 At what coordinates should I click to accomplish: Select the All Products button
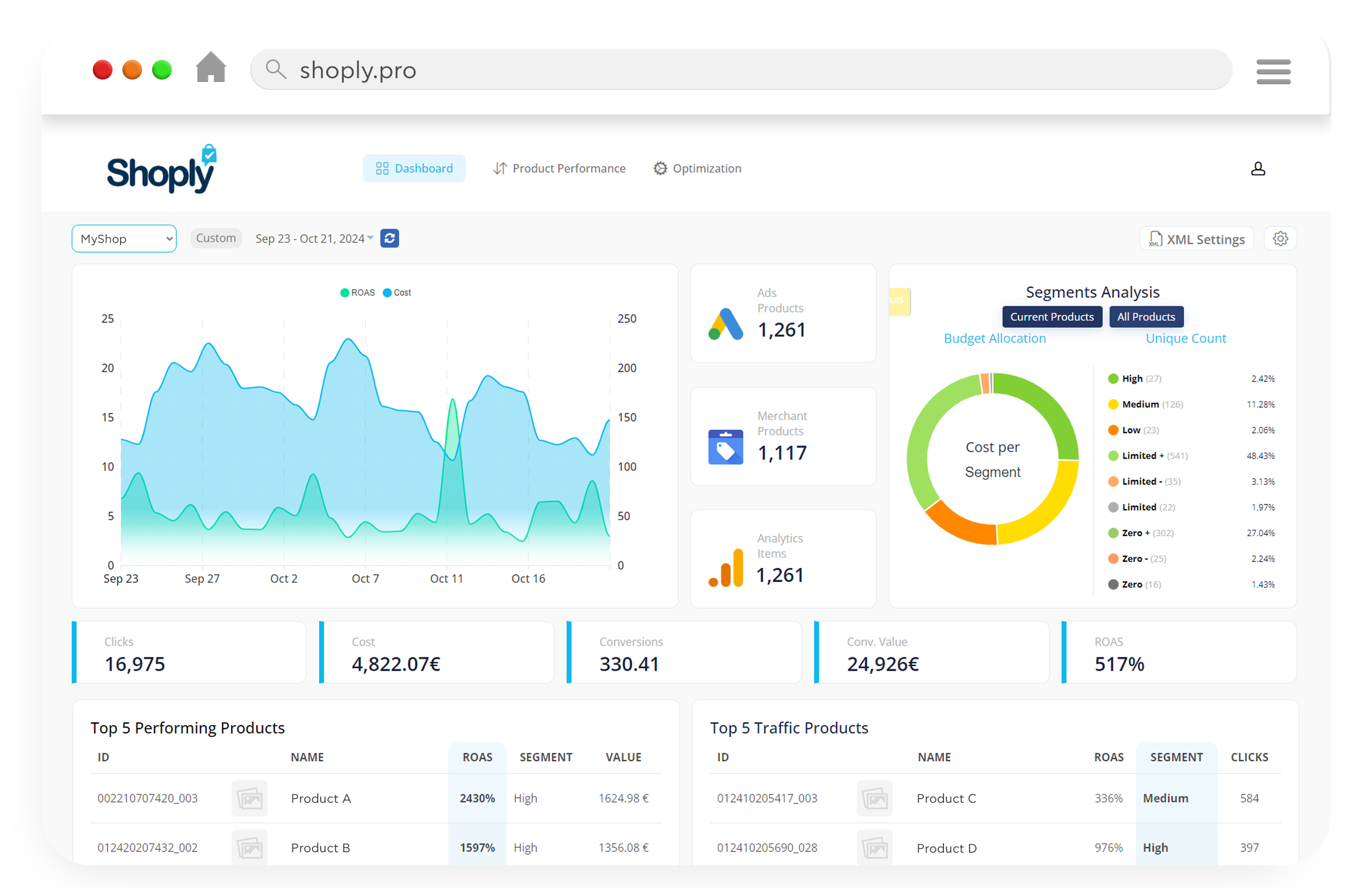click(1146, 316)
